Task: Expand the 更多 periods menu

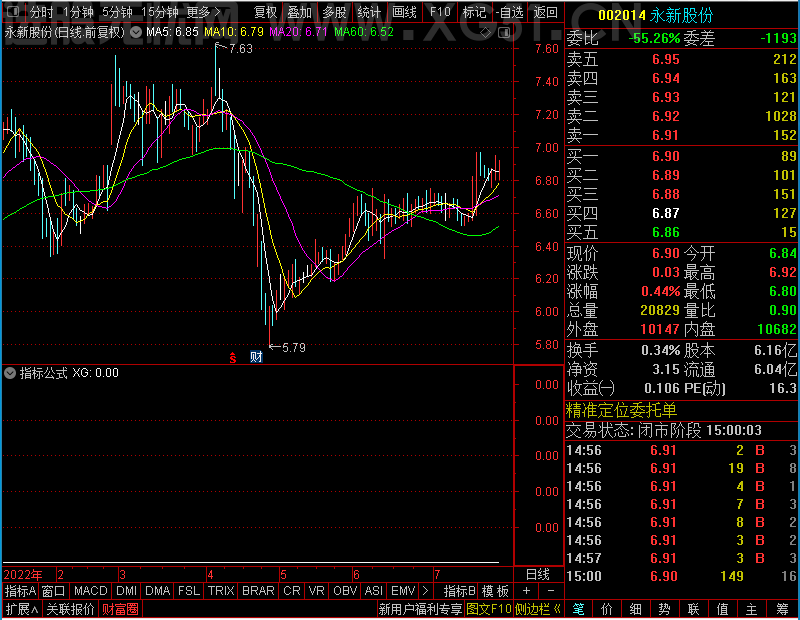Action: pos(203,12)
